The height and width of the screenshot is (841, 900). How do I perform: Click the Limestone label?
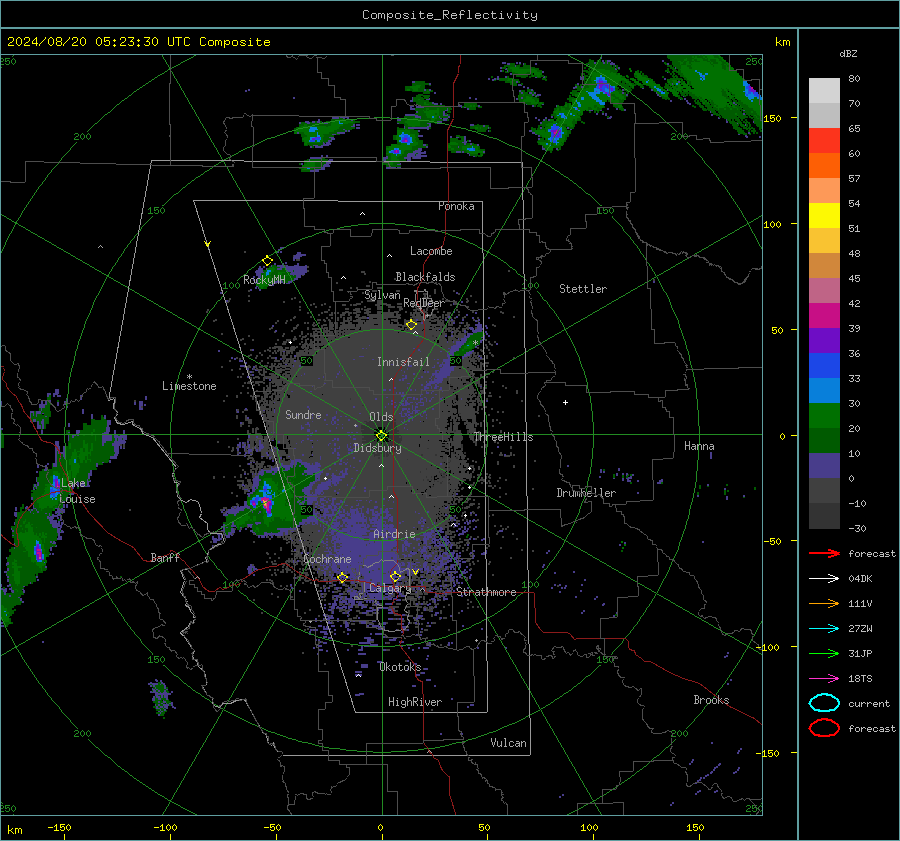(x=189, y=386)
